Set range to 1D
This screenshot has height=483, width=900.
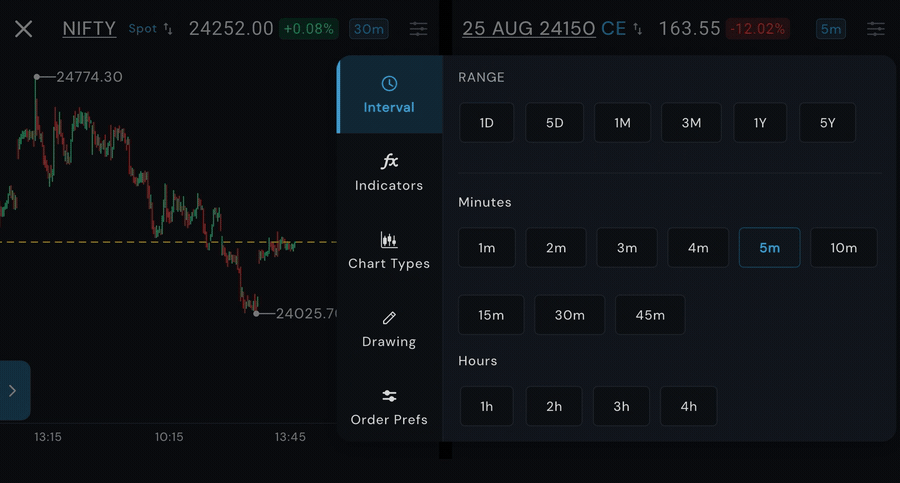[x=487, y=122]
